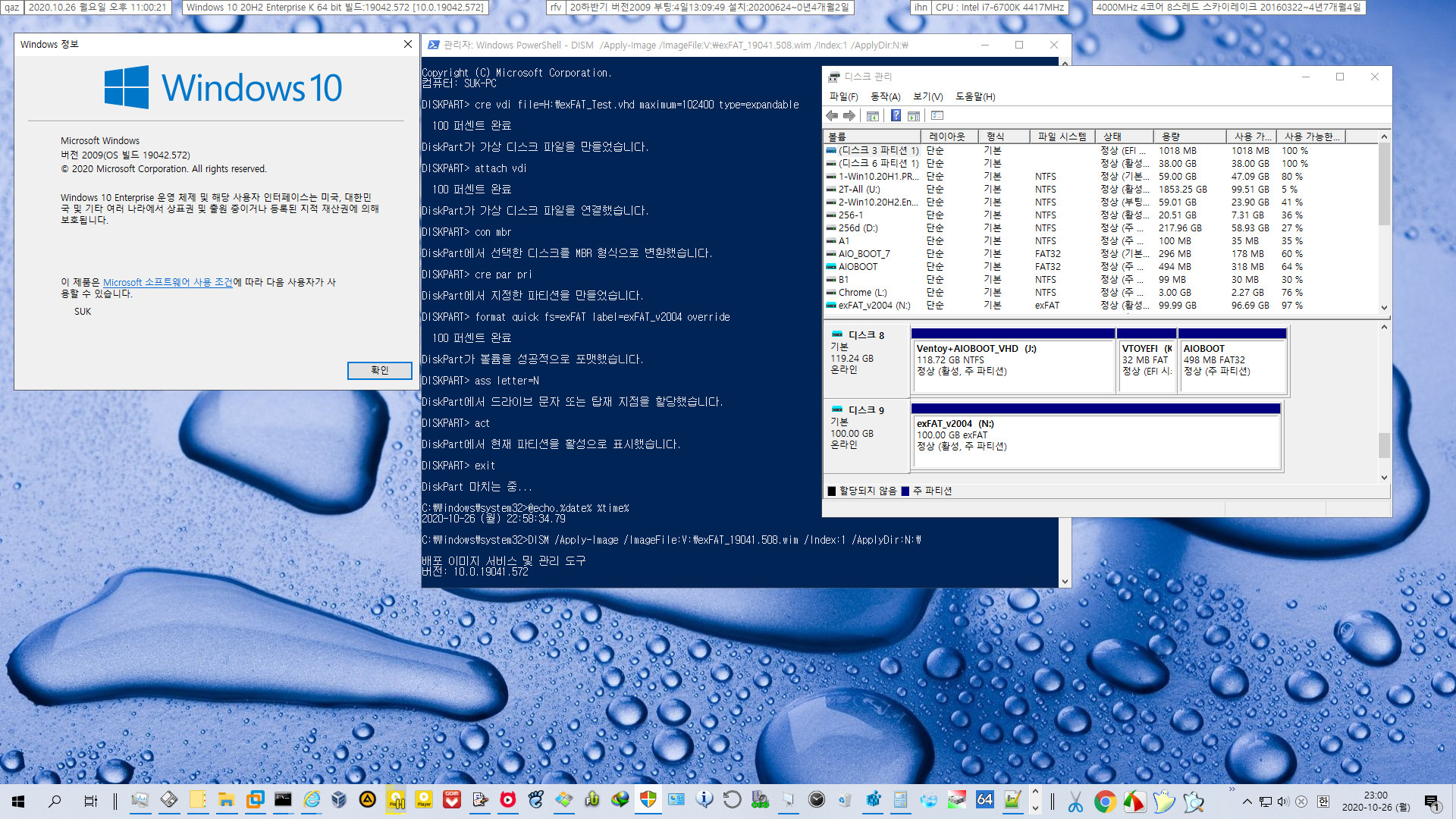This screenshot has width=1456, height=819.
Task: Open AIMP player icon on taskbar
Action: point(368,800)
